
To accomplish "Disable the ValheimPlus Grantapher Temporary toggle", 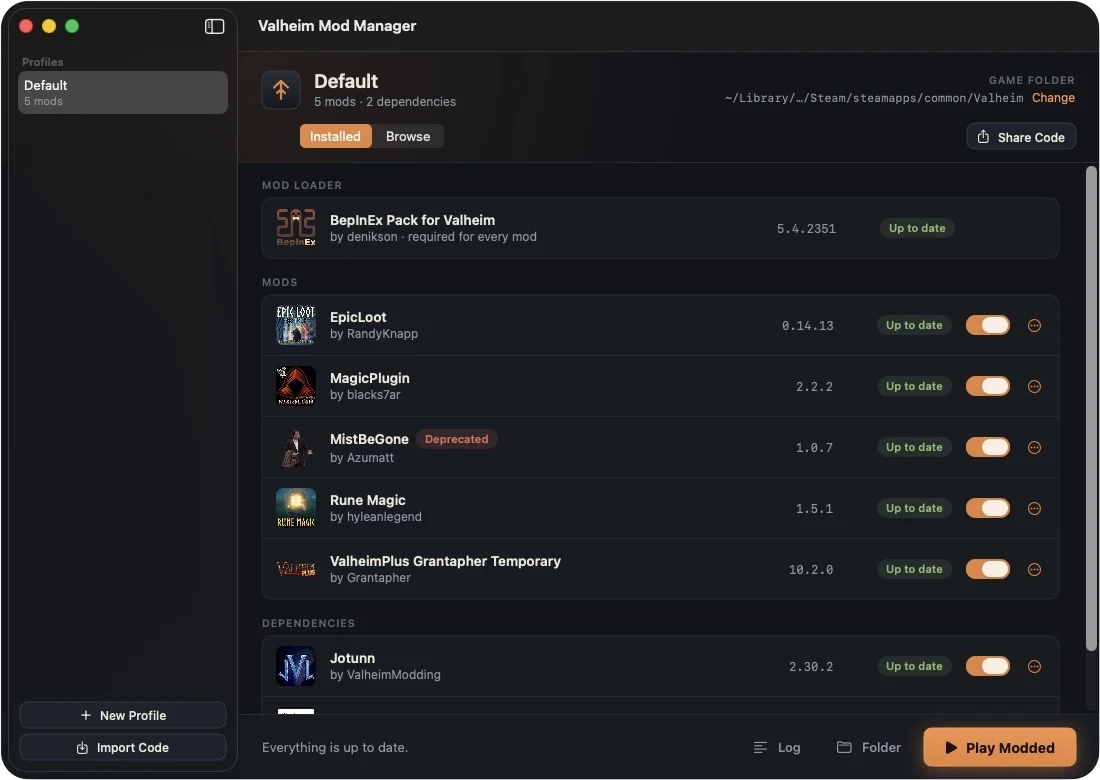I will click(988, 570).
